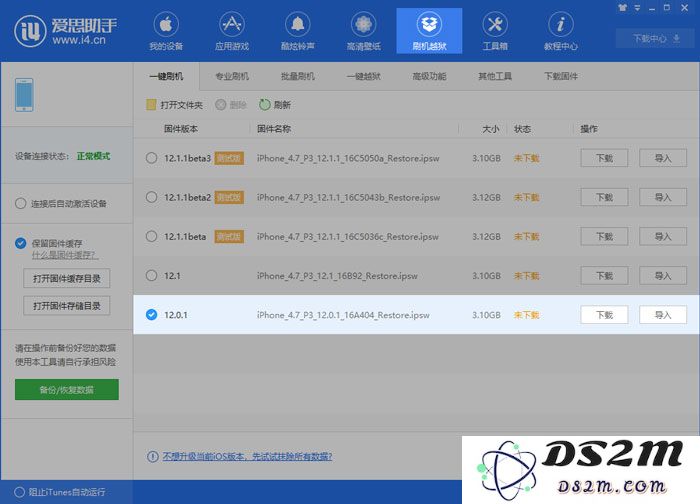Import firmware for 12.1.1beta3 row
This screenshot has width=700, height=504.
(663, 158)
